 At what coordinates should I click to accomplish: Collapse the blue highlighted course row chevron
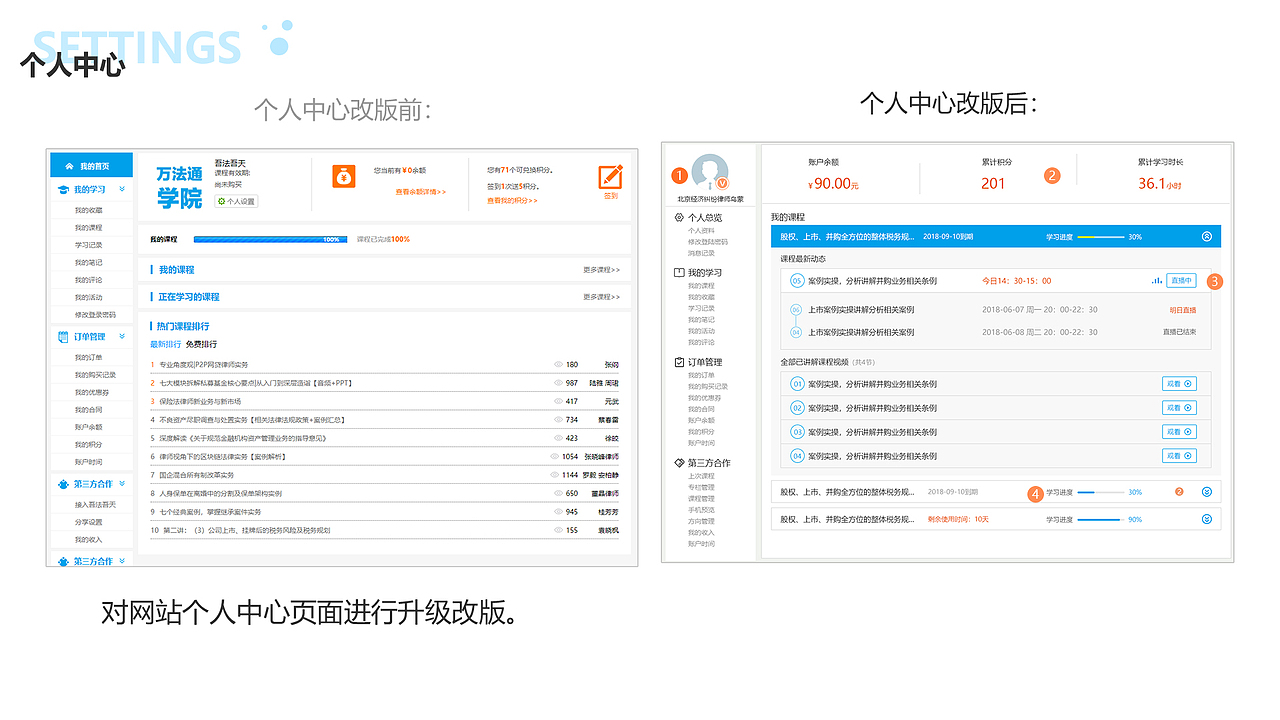pos(1206,237)
